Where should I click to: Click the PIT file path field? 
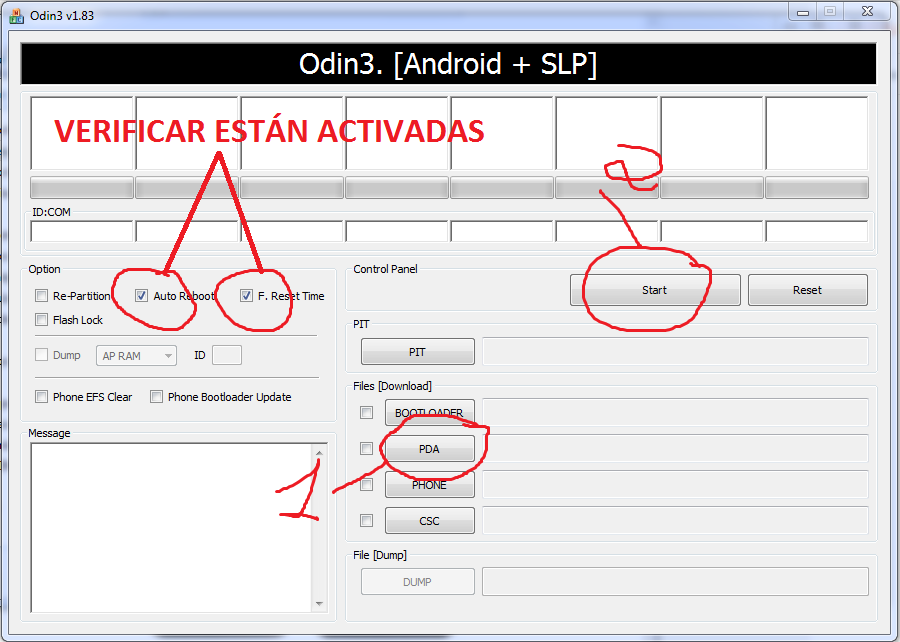tap(676, 351)
